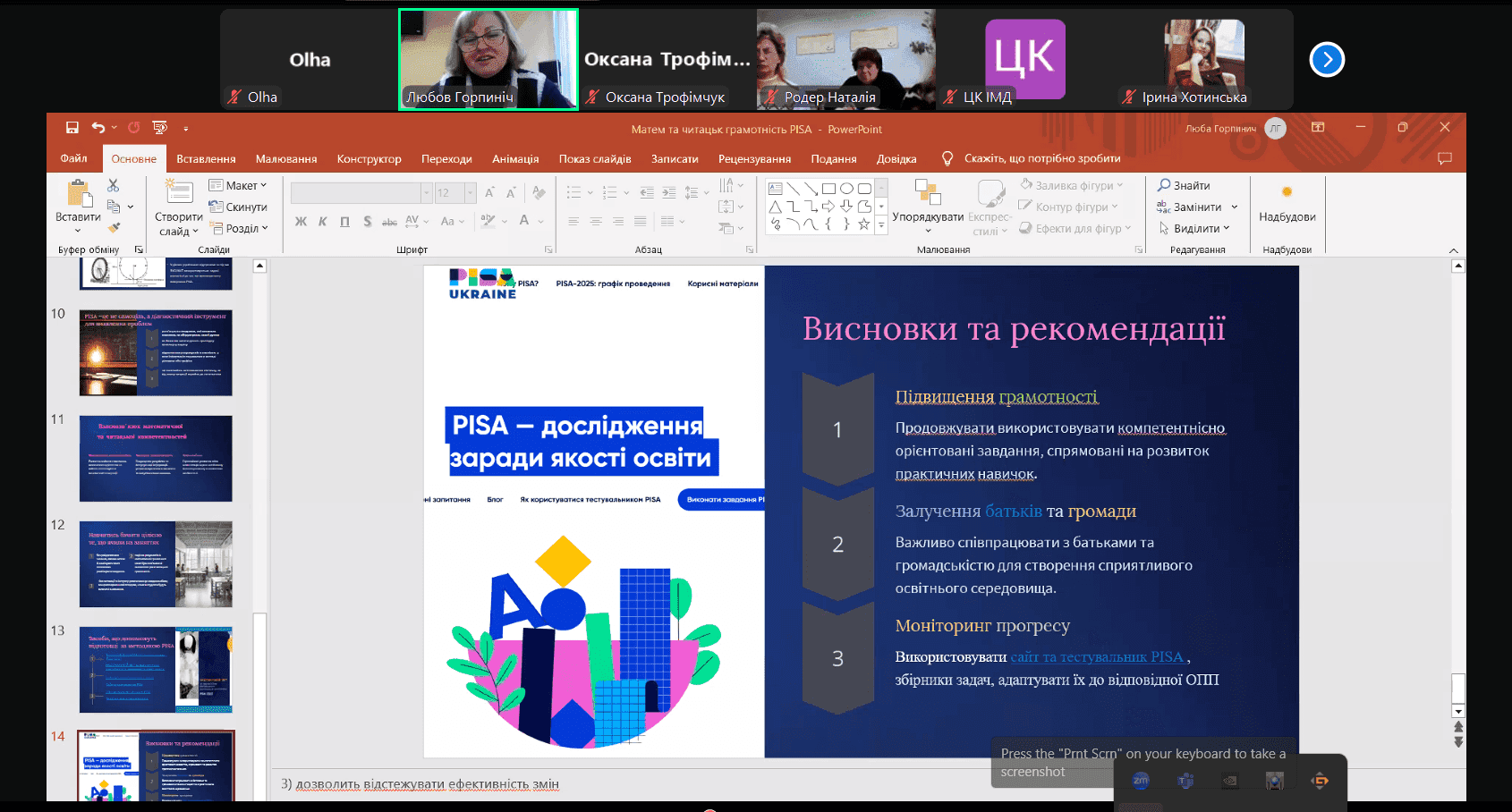Open the Файл menu
This screenshot has height=812, width=1512.
[74, 158]
